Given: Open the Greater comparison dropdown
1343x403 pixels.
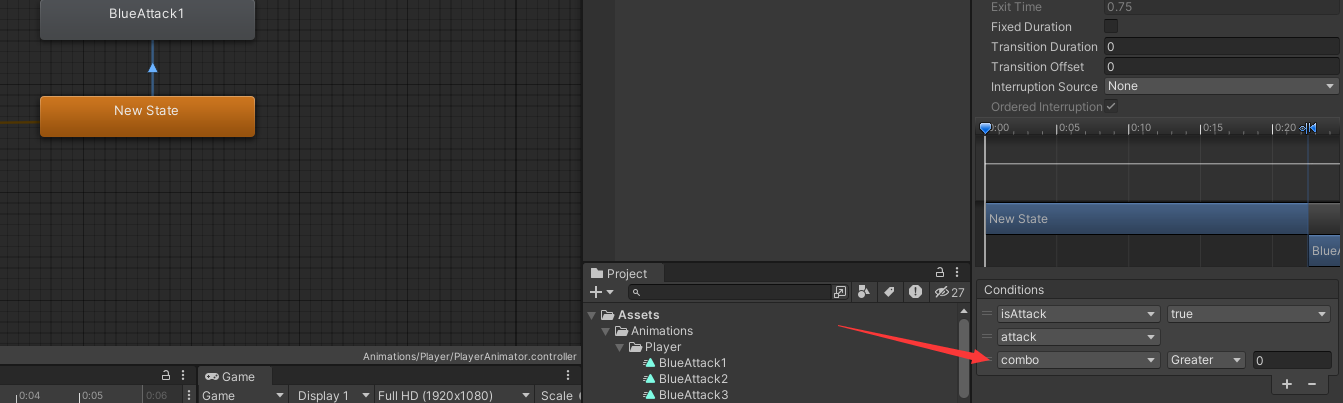Looking at the screenshot, I should coord(1206,360).
